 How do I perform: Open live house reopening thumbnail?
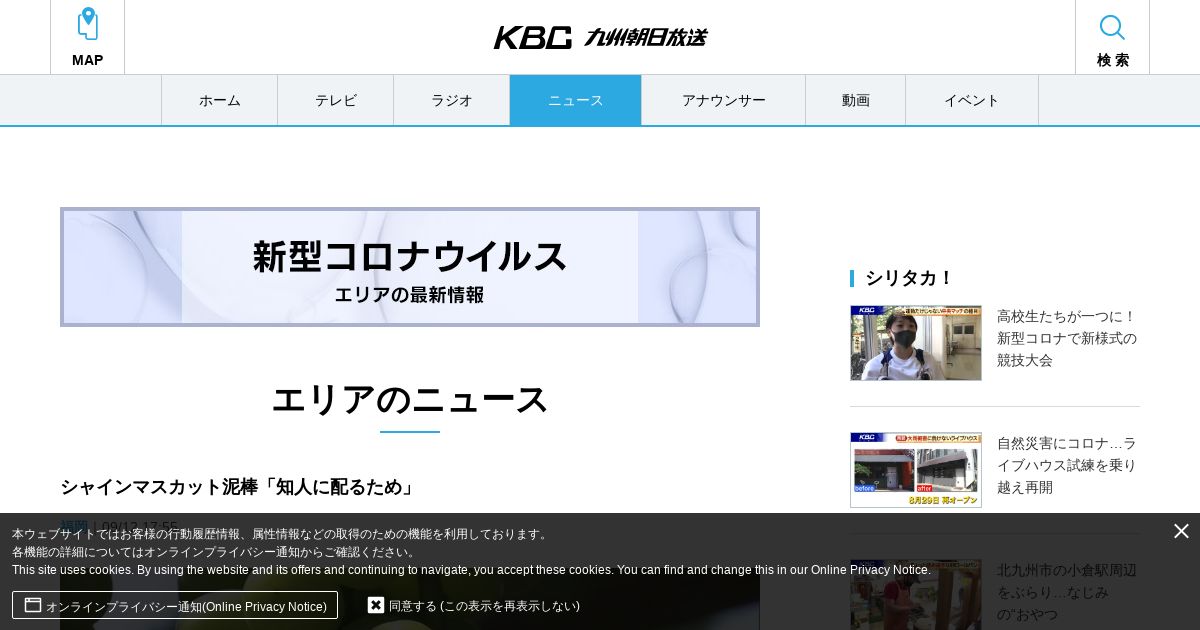[x=916, y=470]
